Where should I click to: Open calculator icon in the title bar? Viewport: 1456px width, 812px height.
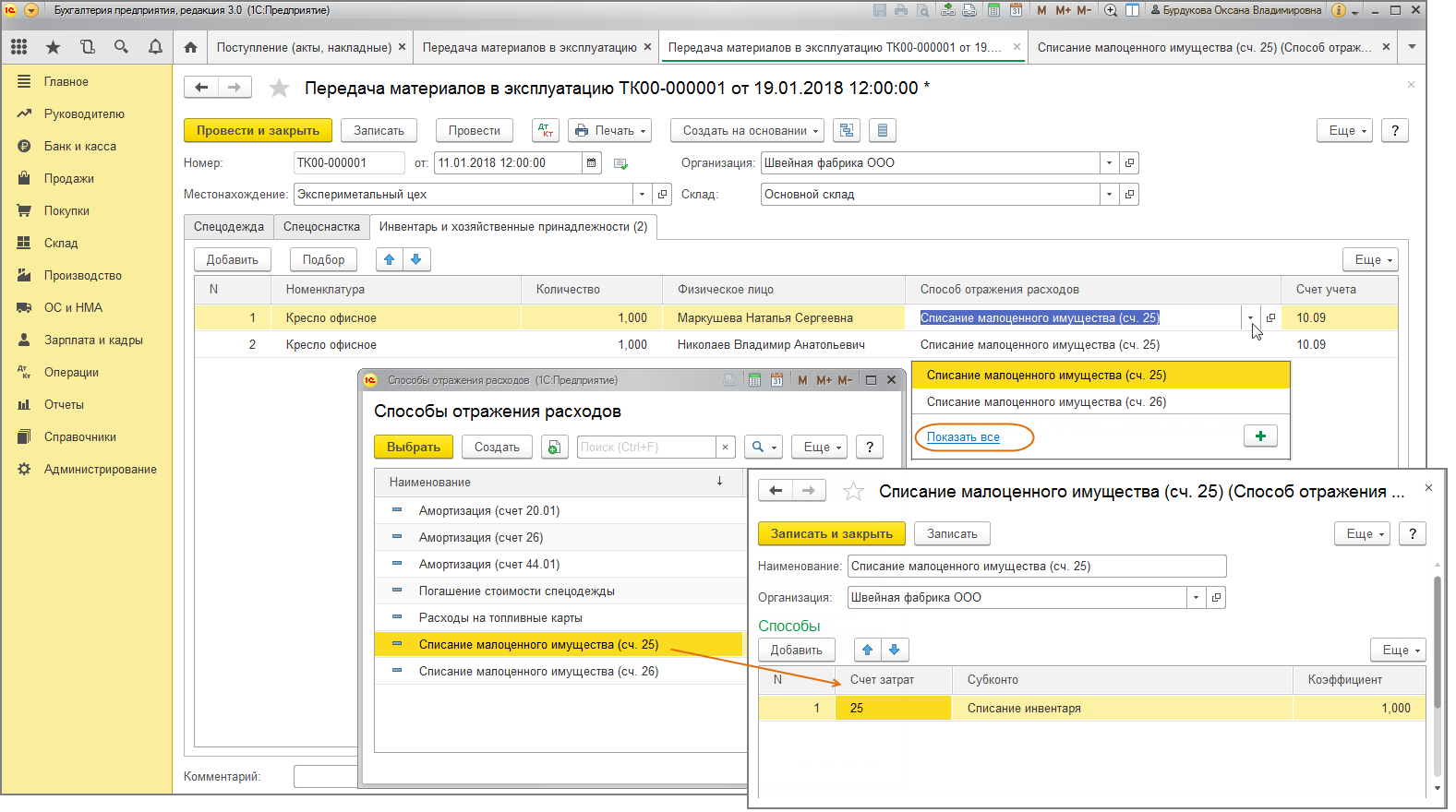[x=993, y=10]
